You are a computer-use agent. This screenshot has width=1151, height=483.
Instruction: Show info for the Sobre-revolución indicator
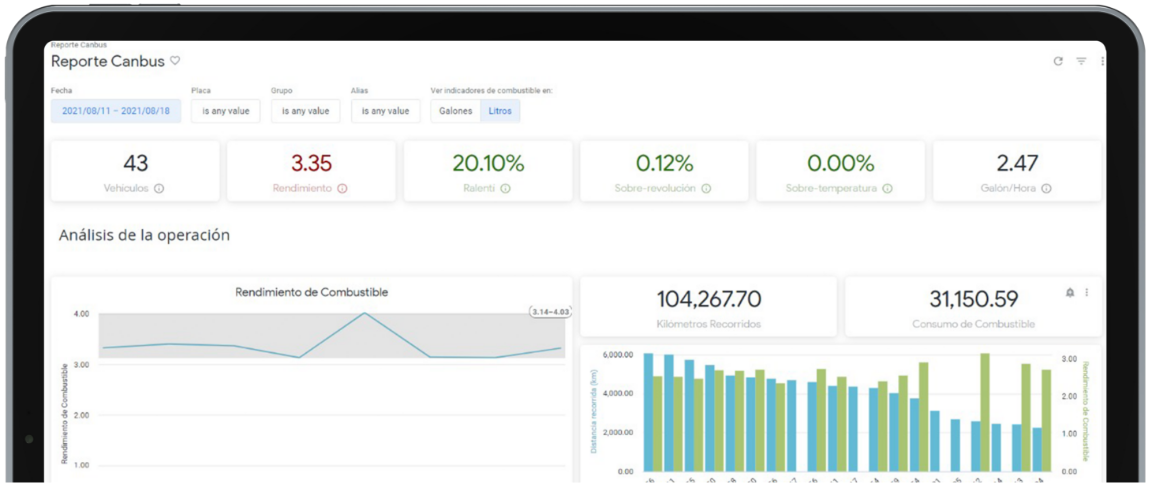(706, 188)
